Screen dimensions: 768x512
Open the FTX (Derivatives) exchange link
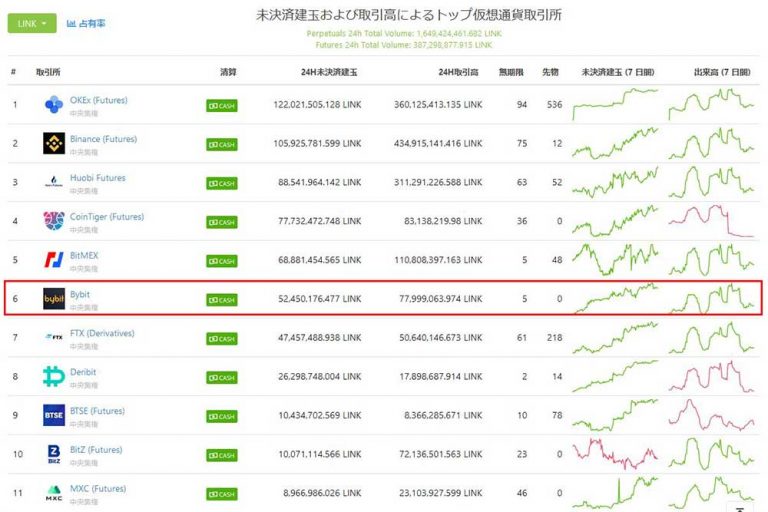(102, 333)
